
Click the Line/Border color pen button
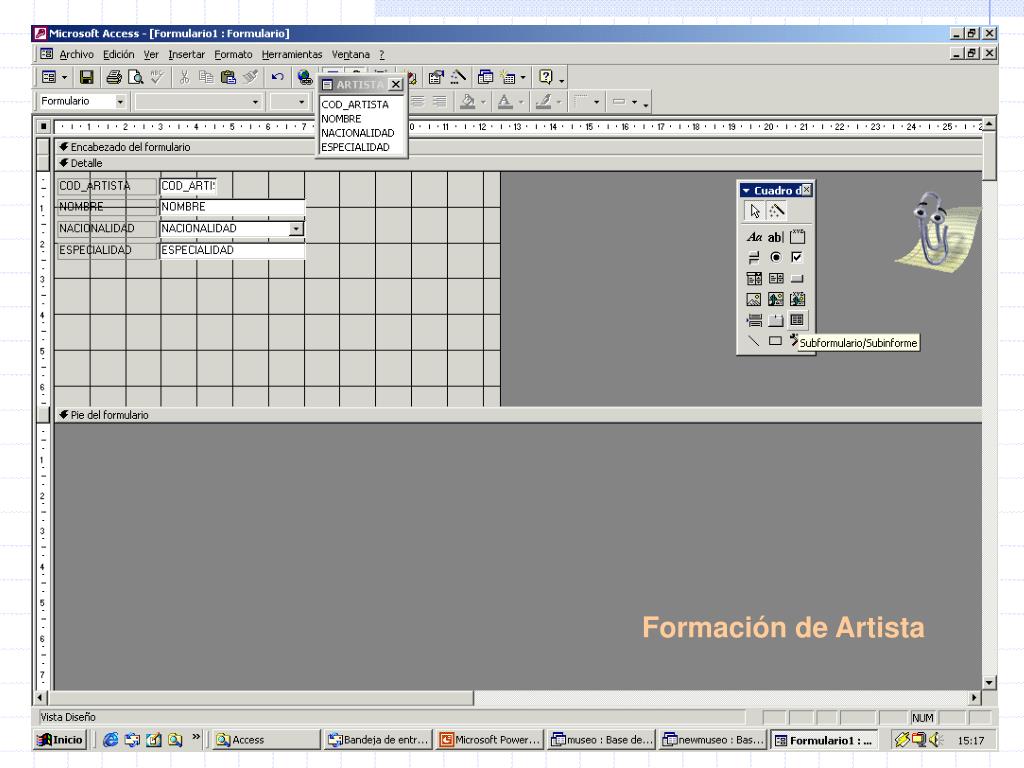coord(543,101)
